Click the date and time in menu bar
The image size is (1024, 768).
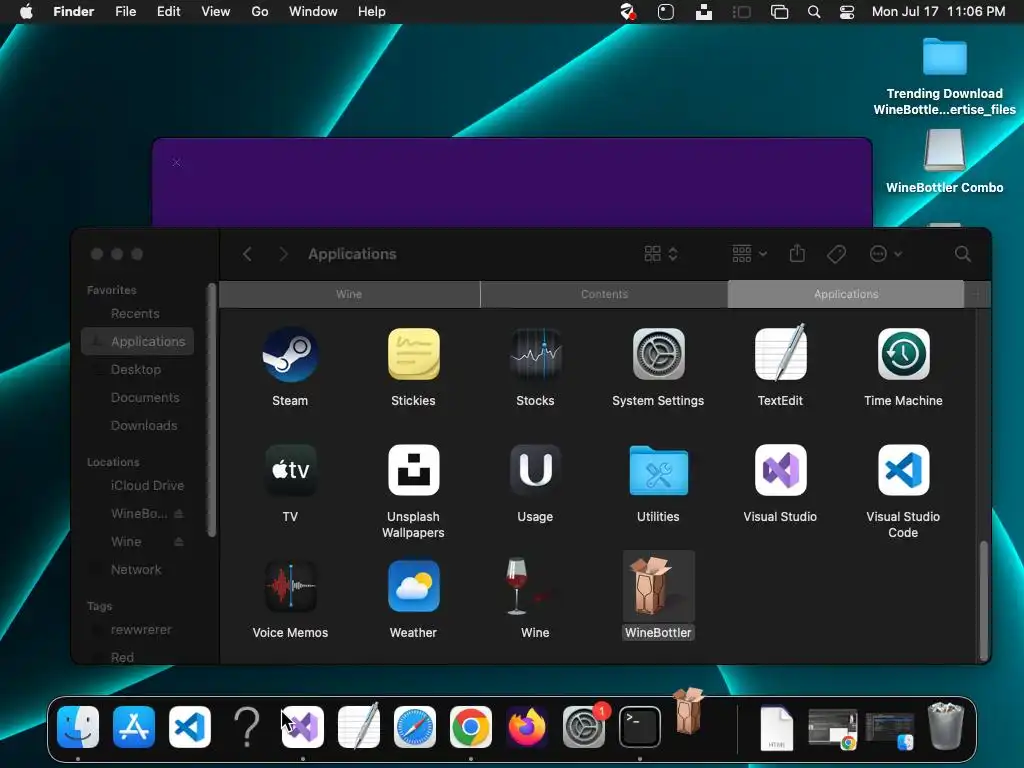pos(938,12)
